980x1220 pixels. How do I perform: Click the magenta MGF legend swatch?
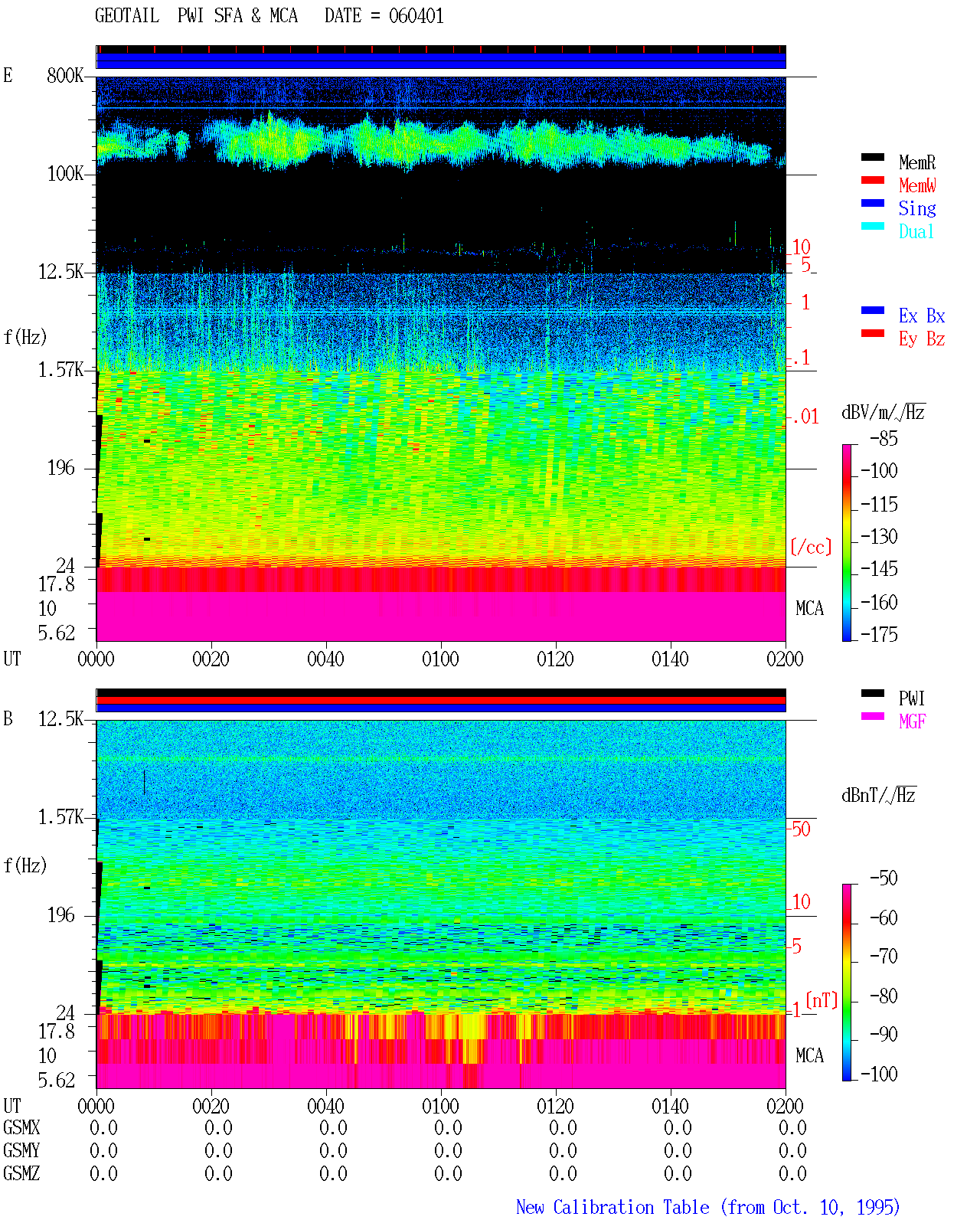point(873,717)
